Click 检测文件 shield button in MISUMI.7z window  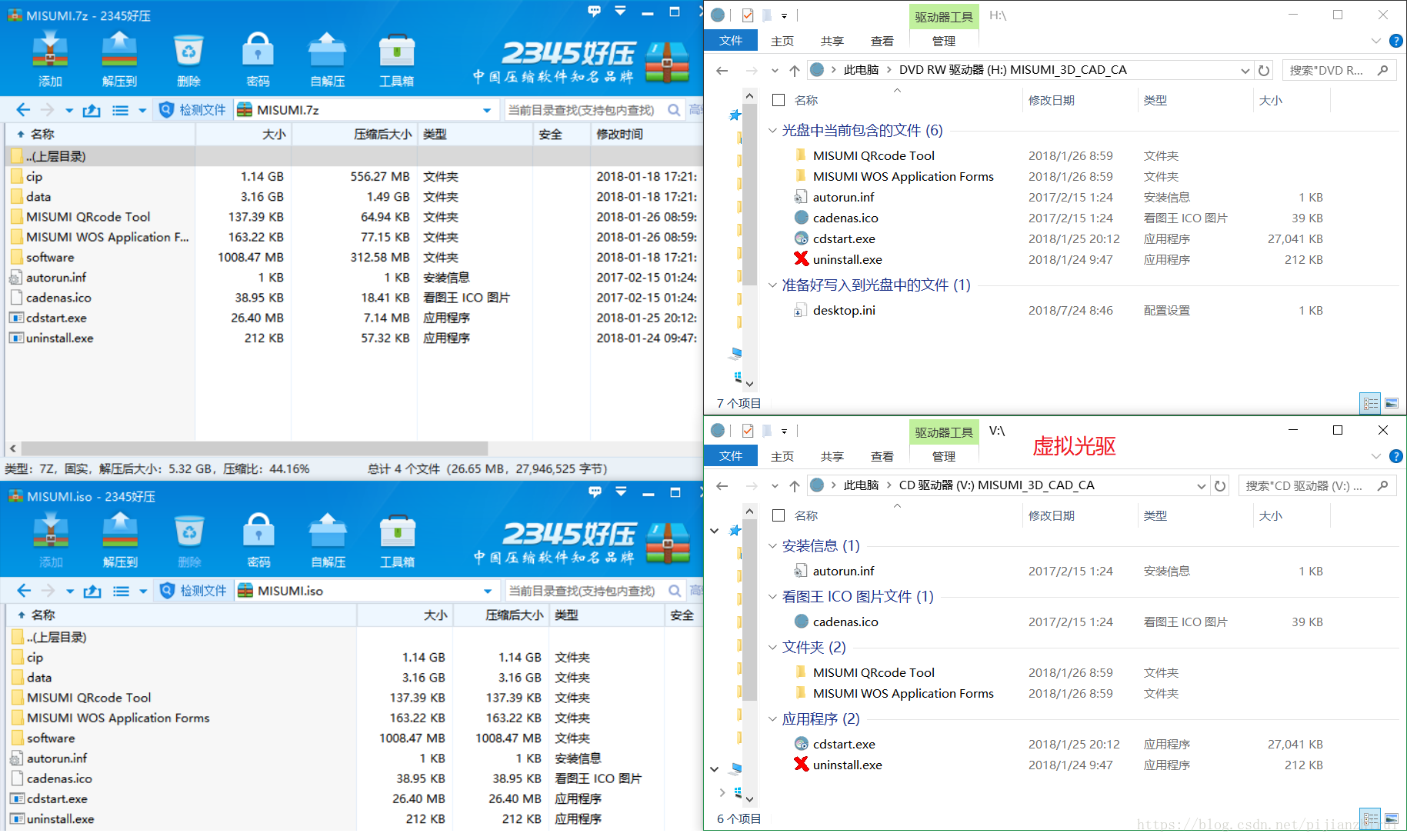coord(192,110)
